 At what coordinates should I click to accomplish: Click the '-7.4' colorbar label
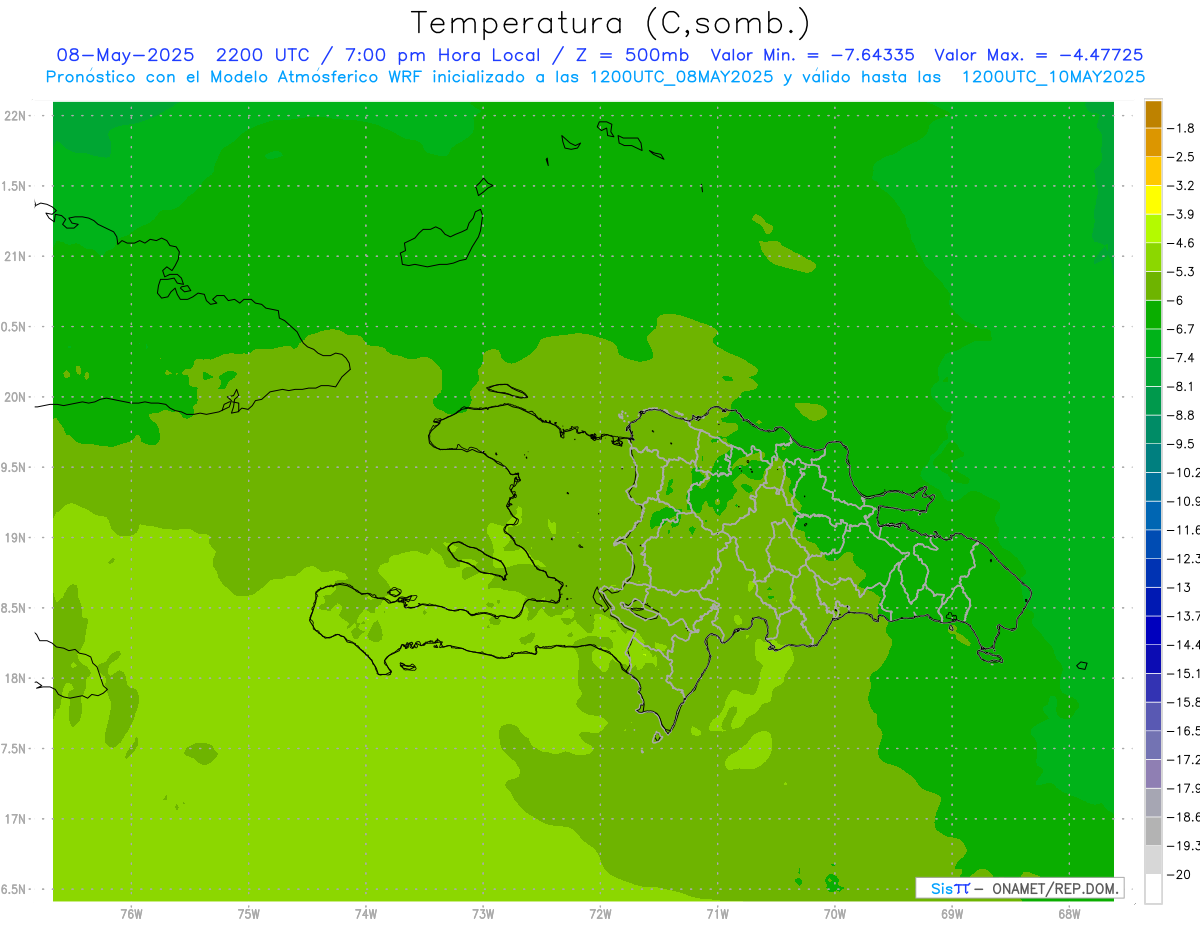(1182, 357)
